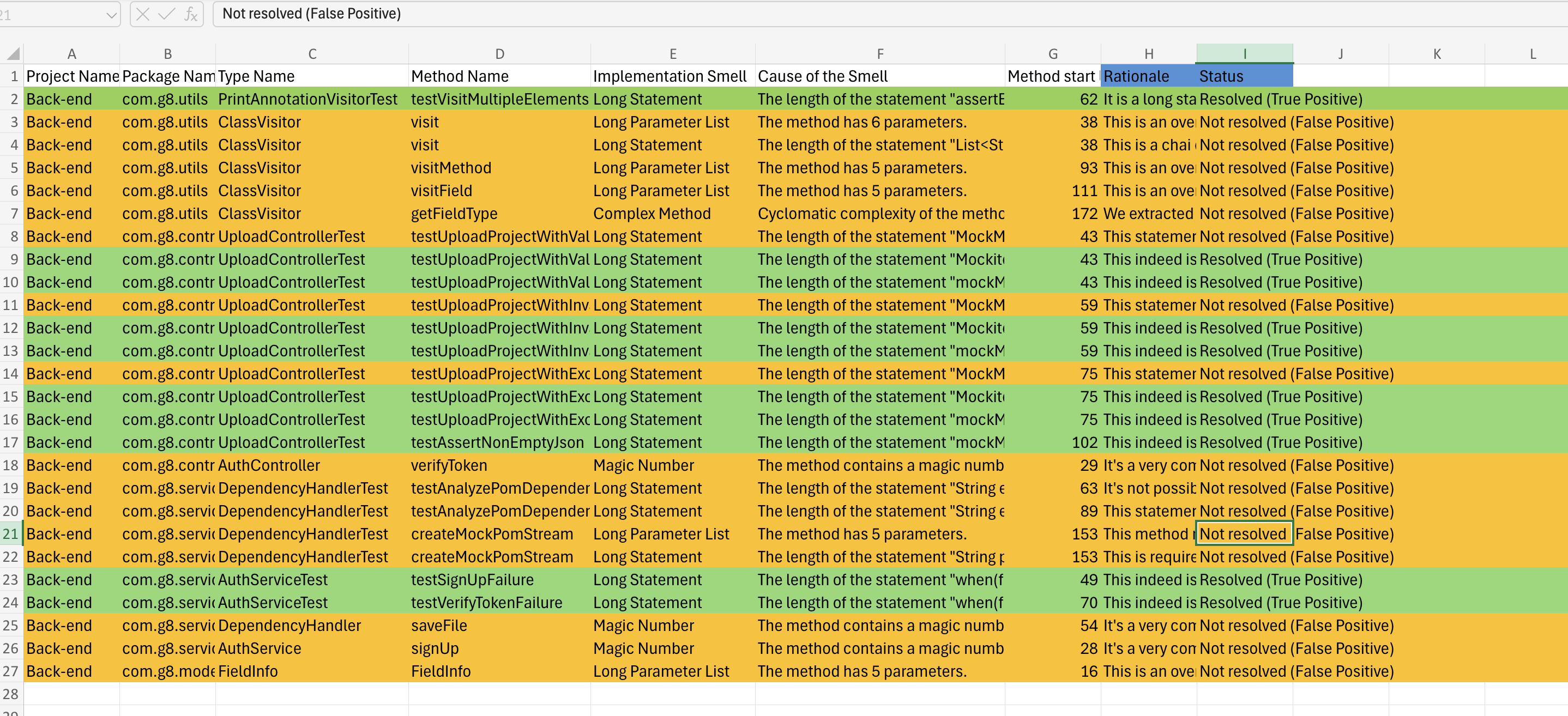Click the Status header cell
Screen dimensions: 1568x716
tap(1244, 76)
